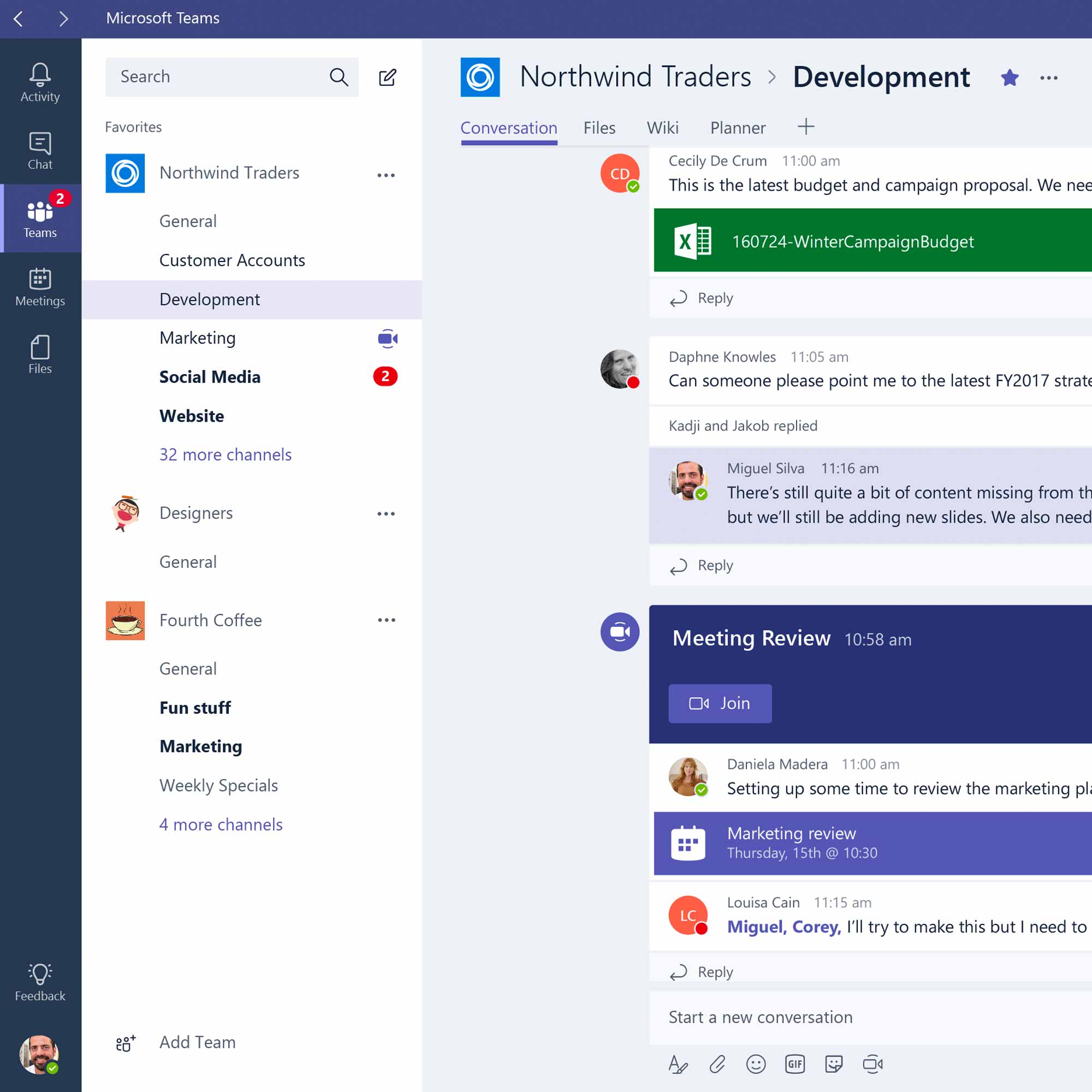Screen dimensions: 1092x1092
Task: Expand the 32 more channels link
Action: [225, 454]
